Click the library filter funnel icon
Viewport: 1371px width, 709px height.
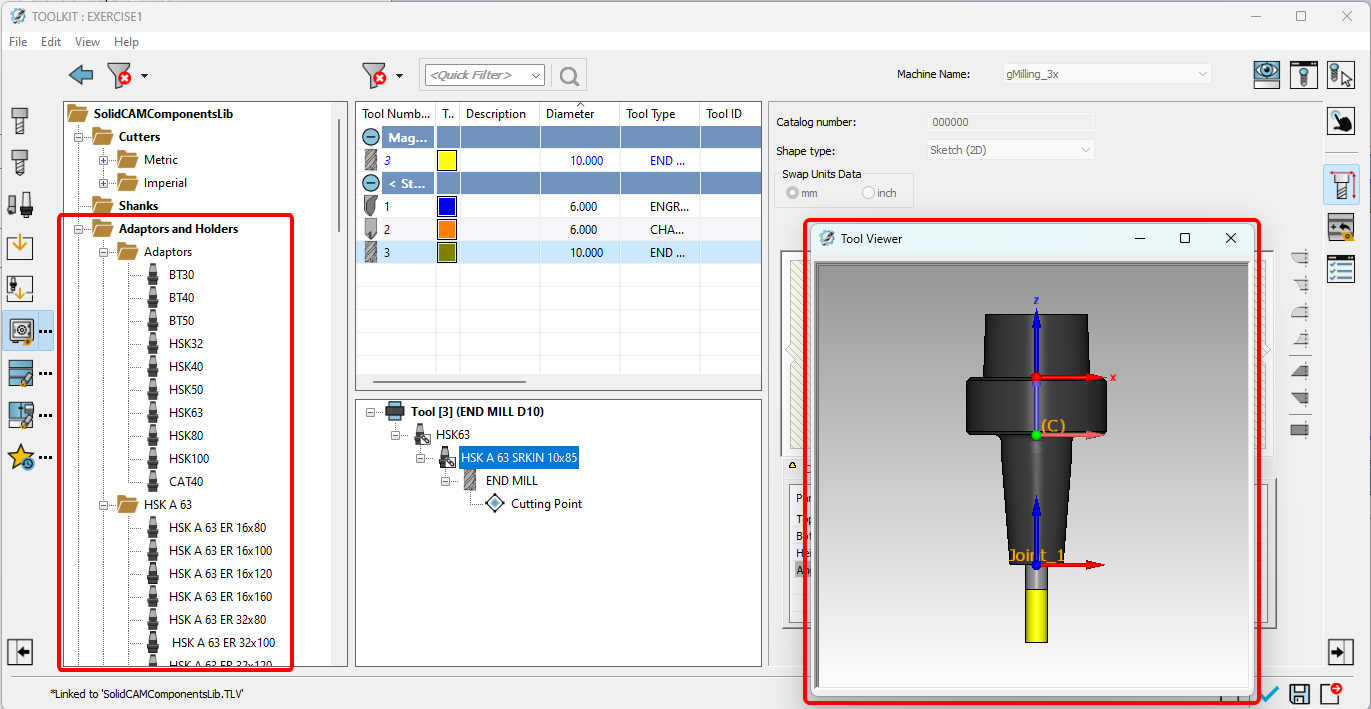click(119, 75)
